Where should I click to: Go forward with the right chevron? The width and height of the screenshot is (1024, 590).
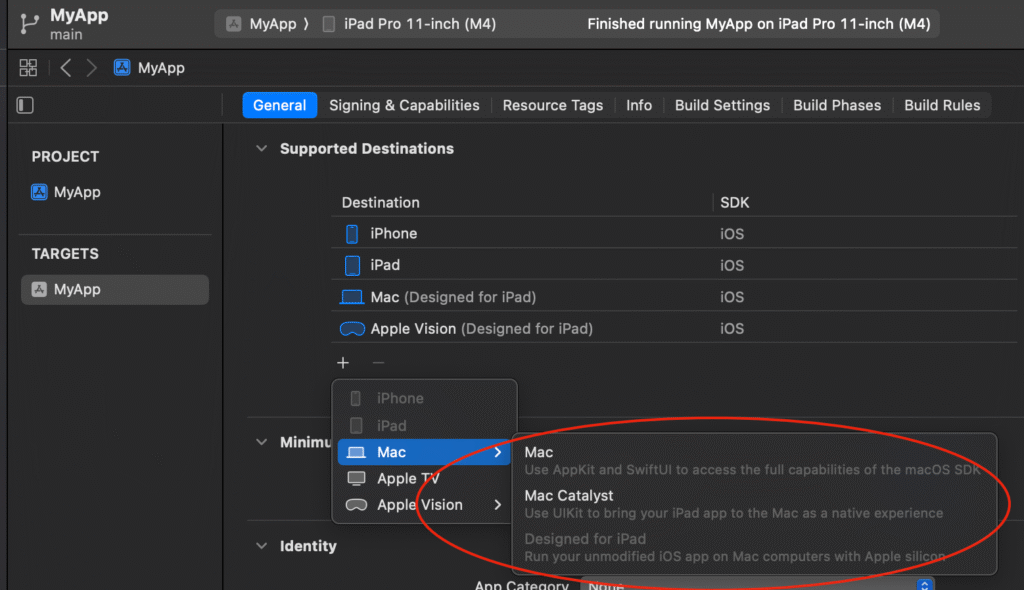click(x=91, y=68)
